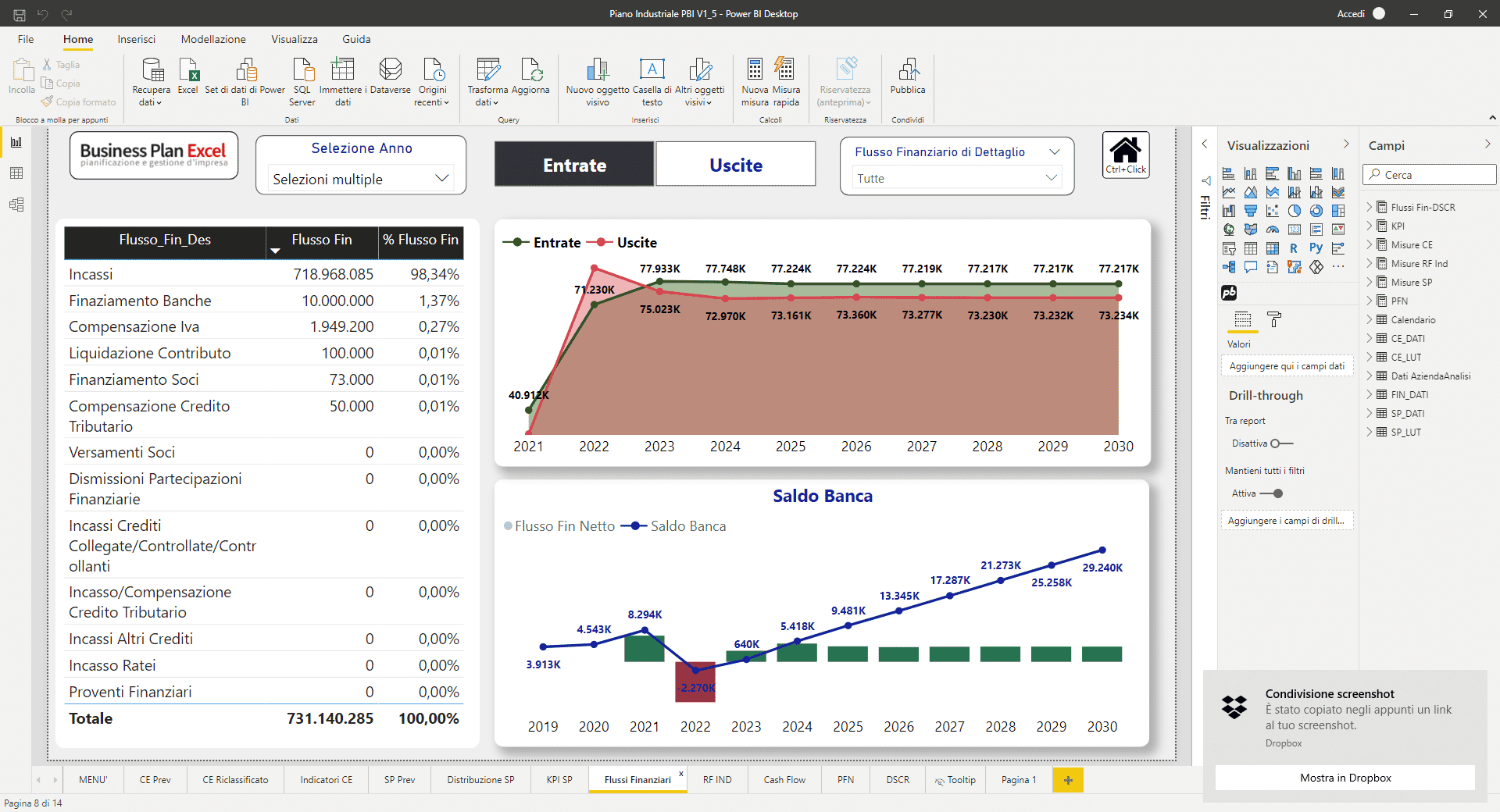Choose the Python visual icon
The height and width of the screenshot is (812, 1500).
tap(1316, 248)
